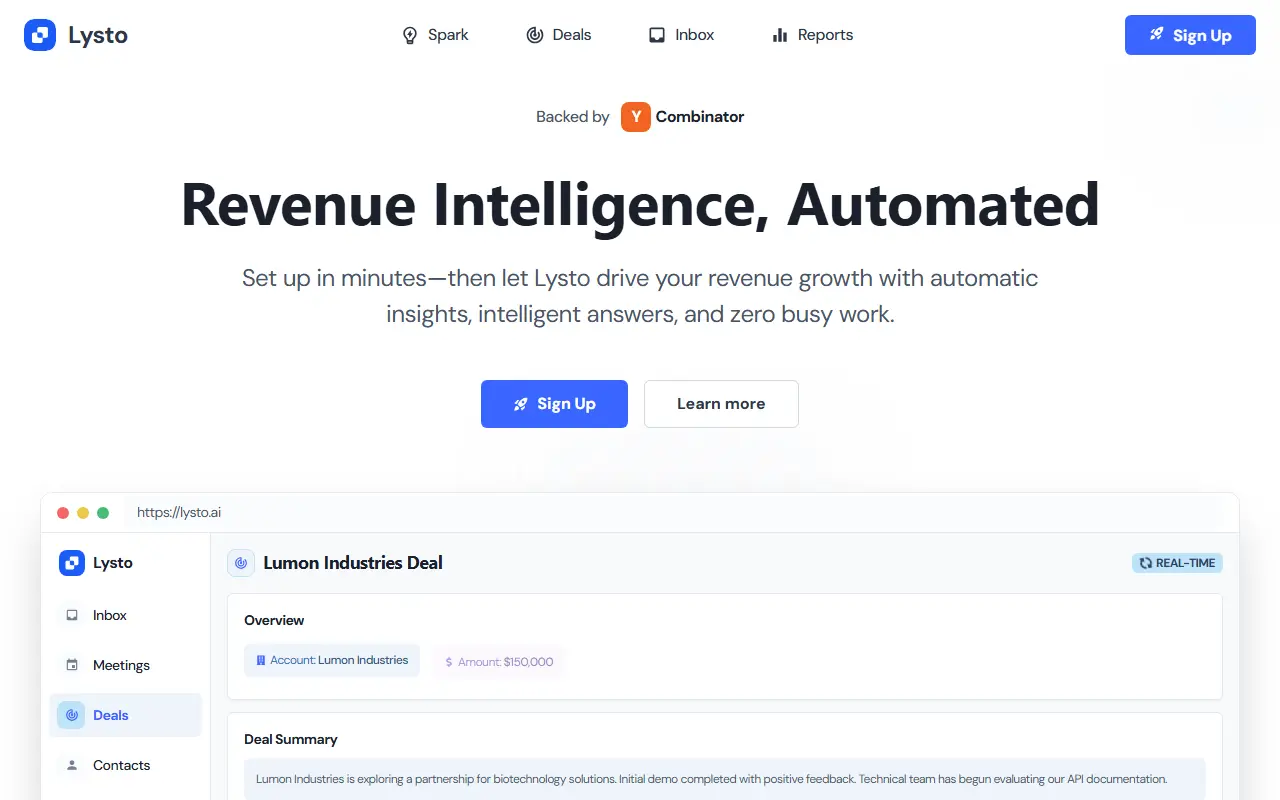Click the Deals target icon in navbar
This screenshot has height=800, width=1280.
click(535, 35)
